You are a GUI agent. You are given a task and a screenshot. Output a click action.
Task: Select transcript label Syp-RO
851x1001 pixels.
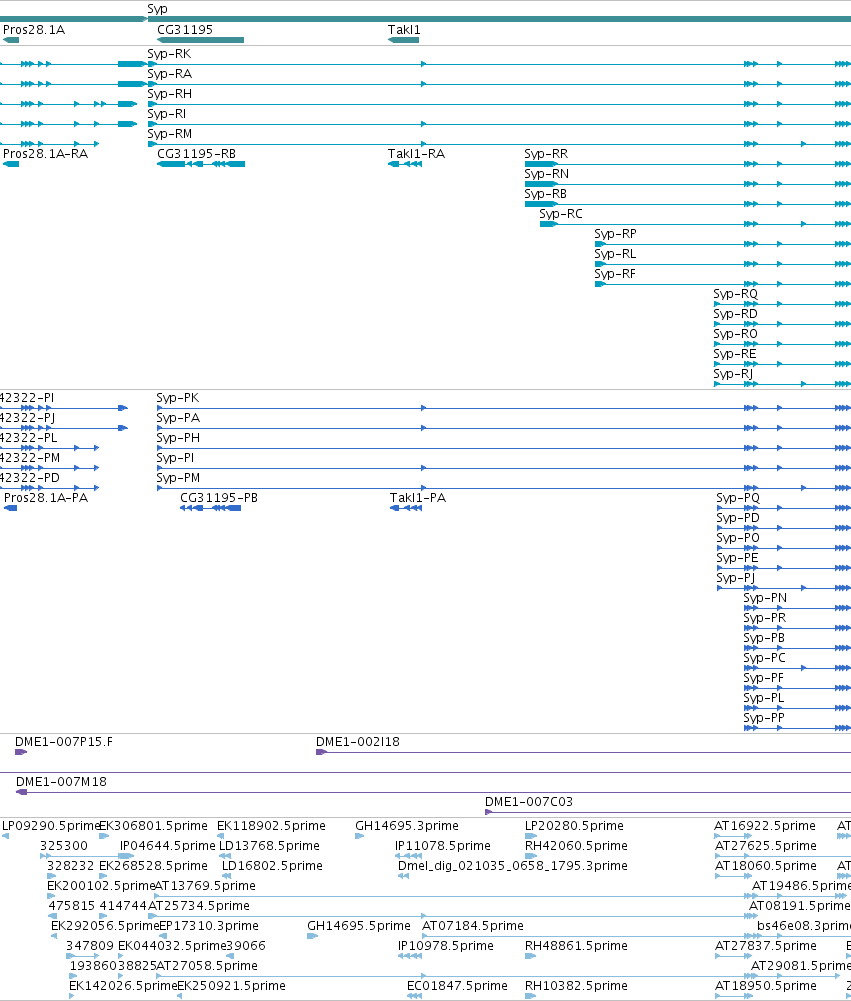click(735, 333)
